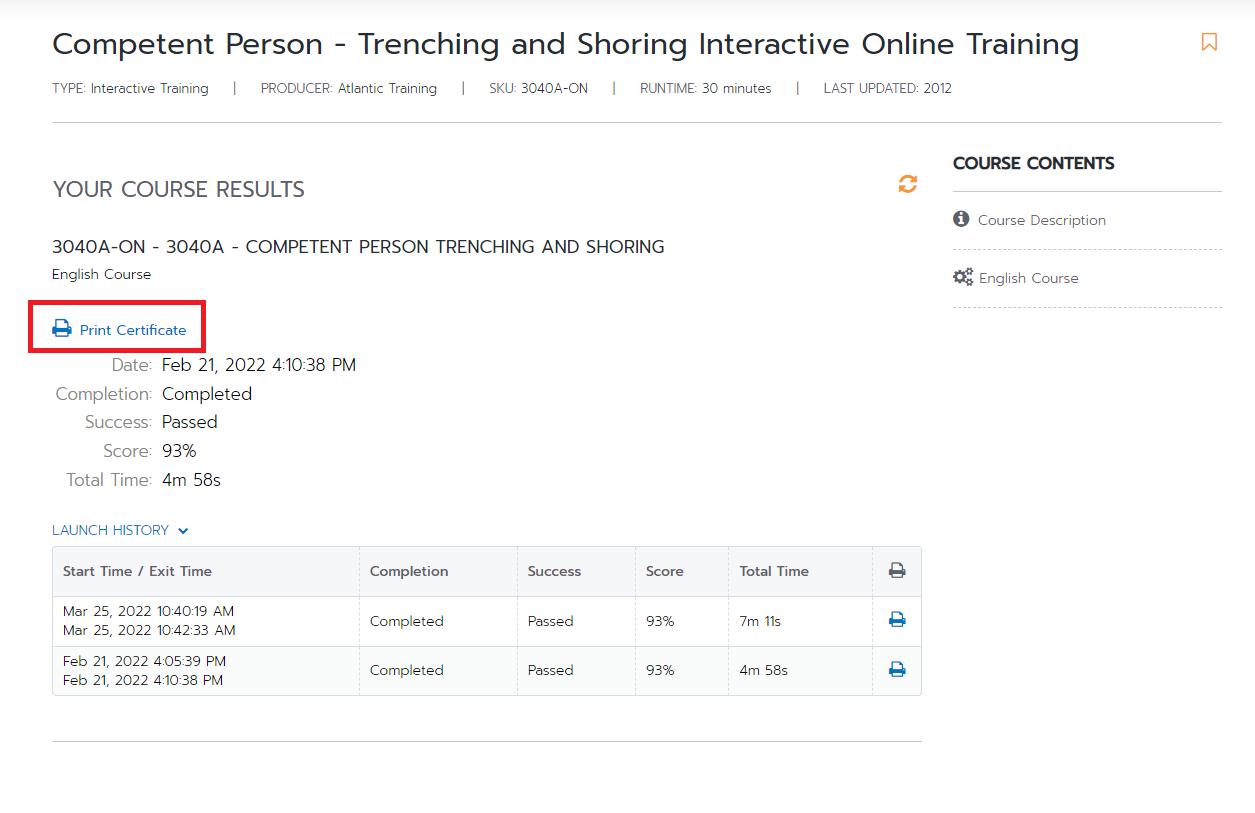Viewport: 1255px width, 813px height.
Task: Click the chevron arrow beside Launch History
Action: point(183,531)
